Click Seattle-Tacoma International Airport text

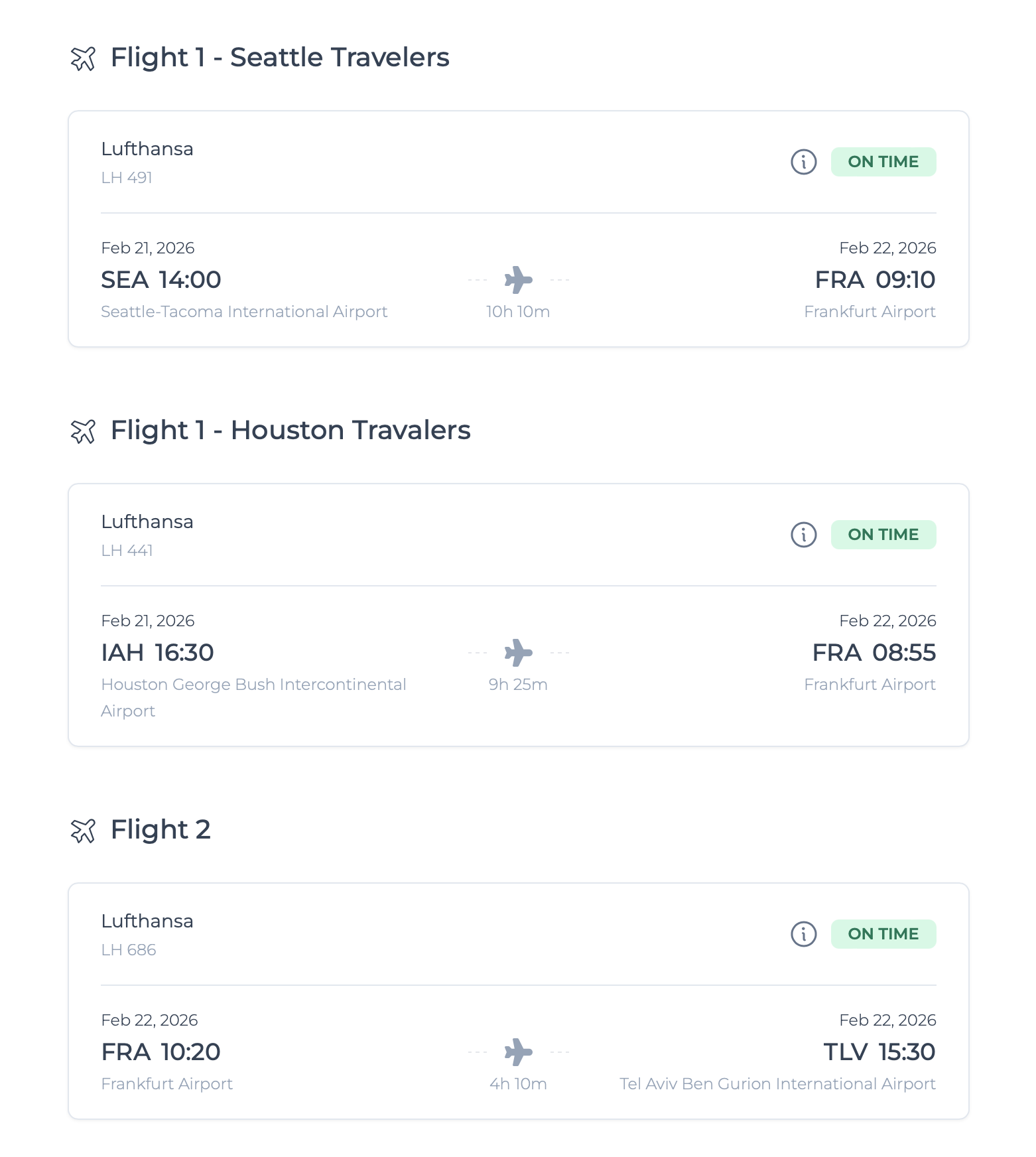pos(244,312)
